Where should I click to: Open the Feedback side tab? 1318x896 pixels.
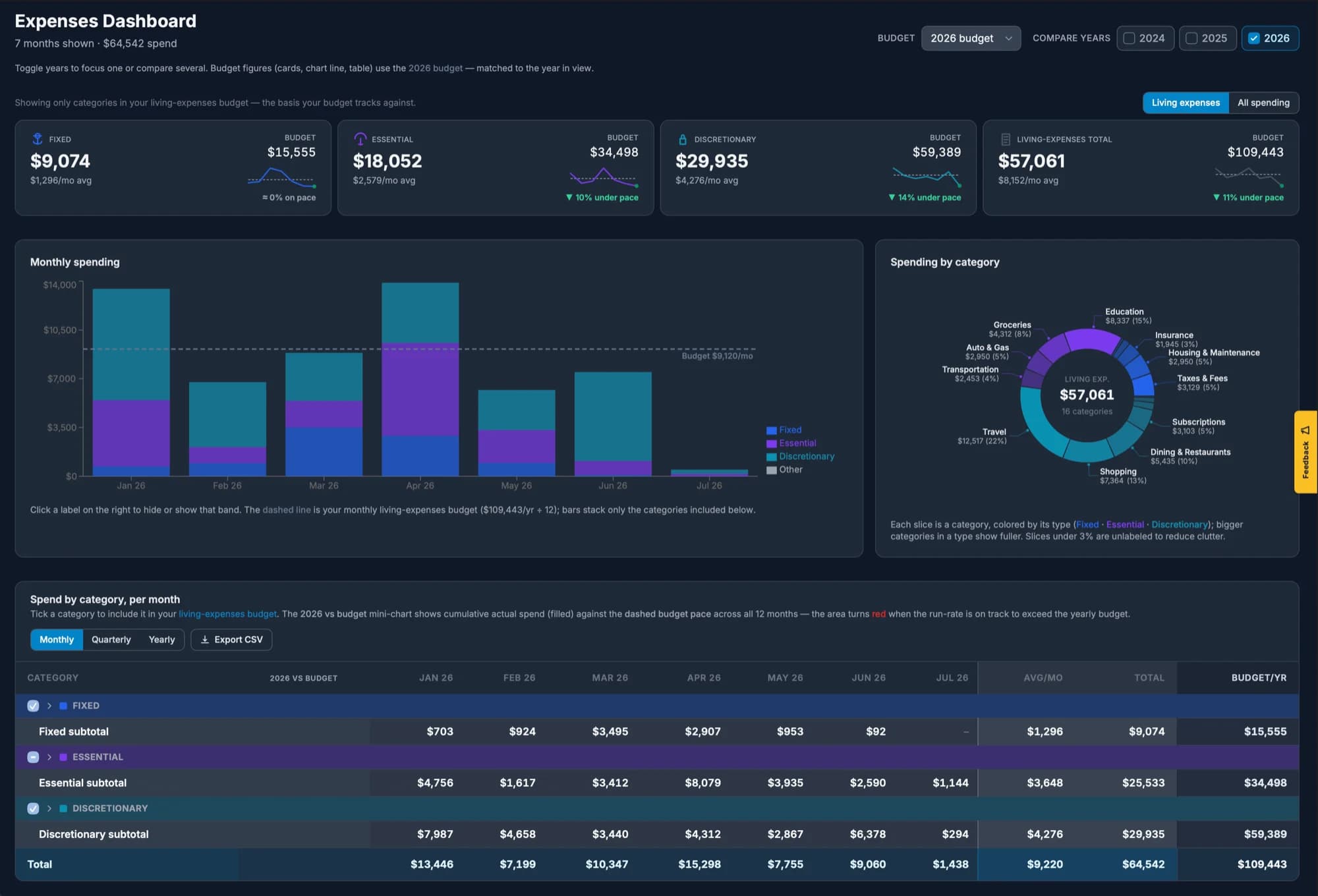(1305, 452)
